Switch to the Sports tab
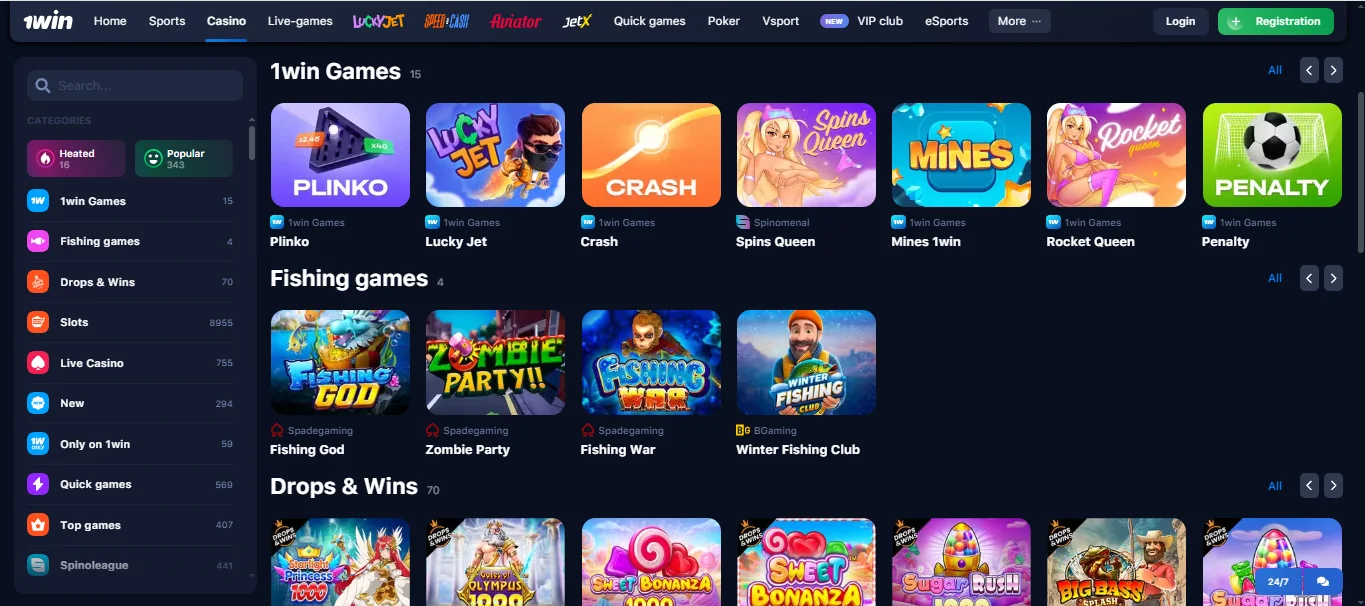This screenshot has height=606, width=1365. 167,21
